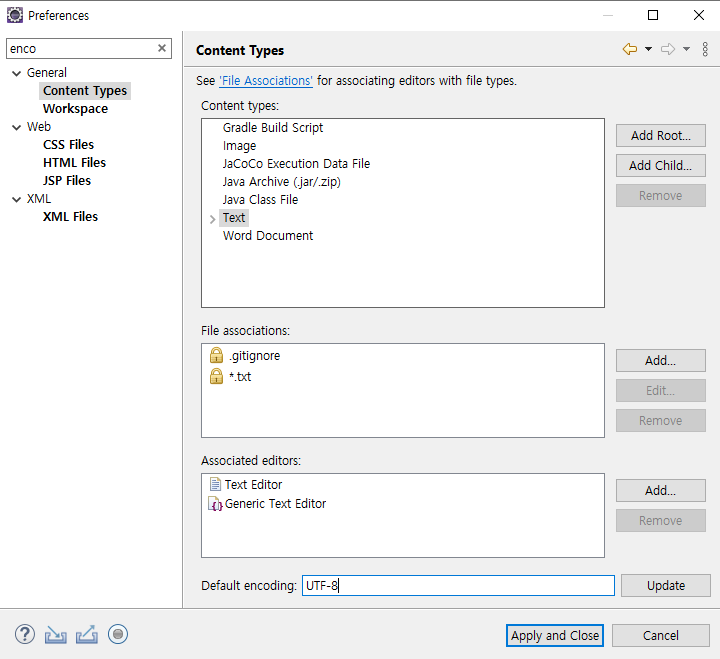Click the forward navigation arrow
Viewport: 720px width, 659px height.
(x=668, y=49)
